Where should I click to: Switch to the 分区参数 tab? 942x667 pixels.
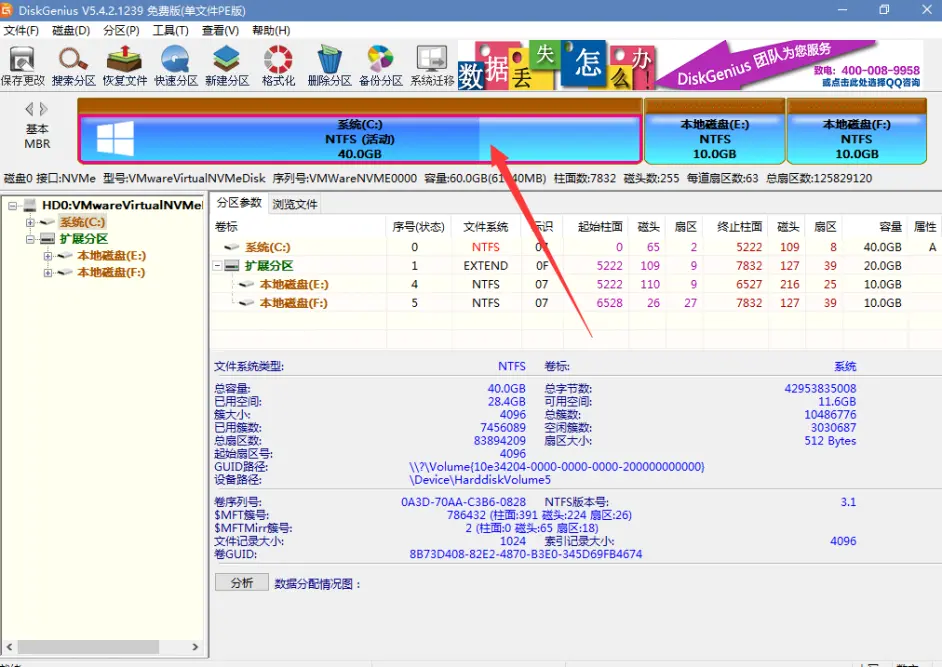(x=239, y=203)
